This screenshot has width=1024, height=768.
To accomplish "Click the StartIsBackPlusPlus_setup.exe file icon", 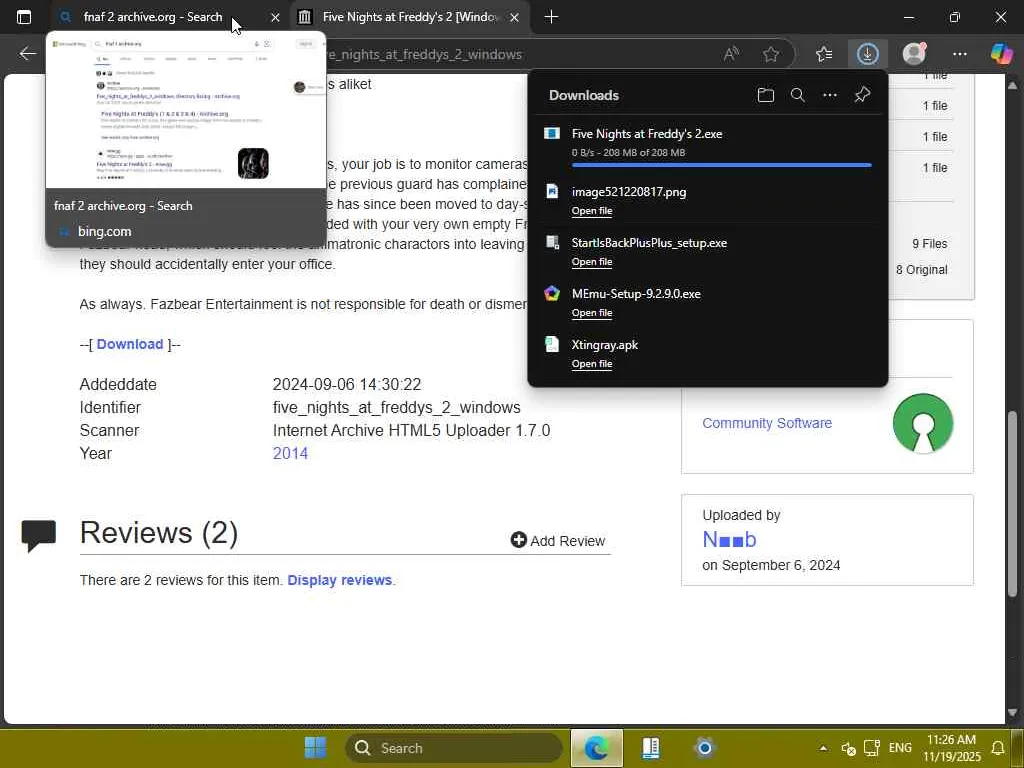I will (x=552, y=242).
